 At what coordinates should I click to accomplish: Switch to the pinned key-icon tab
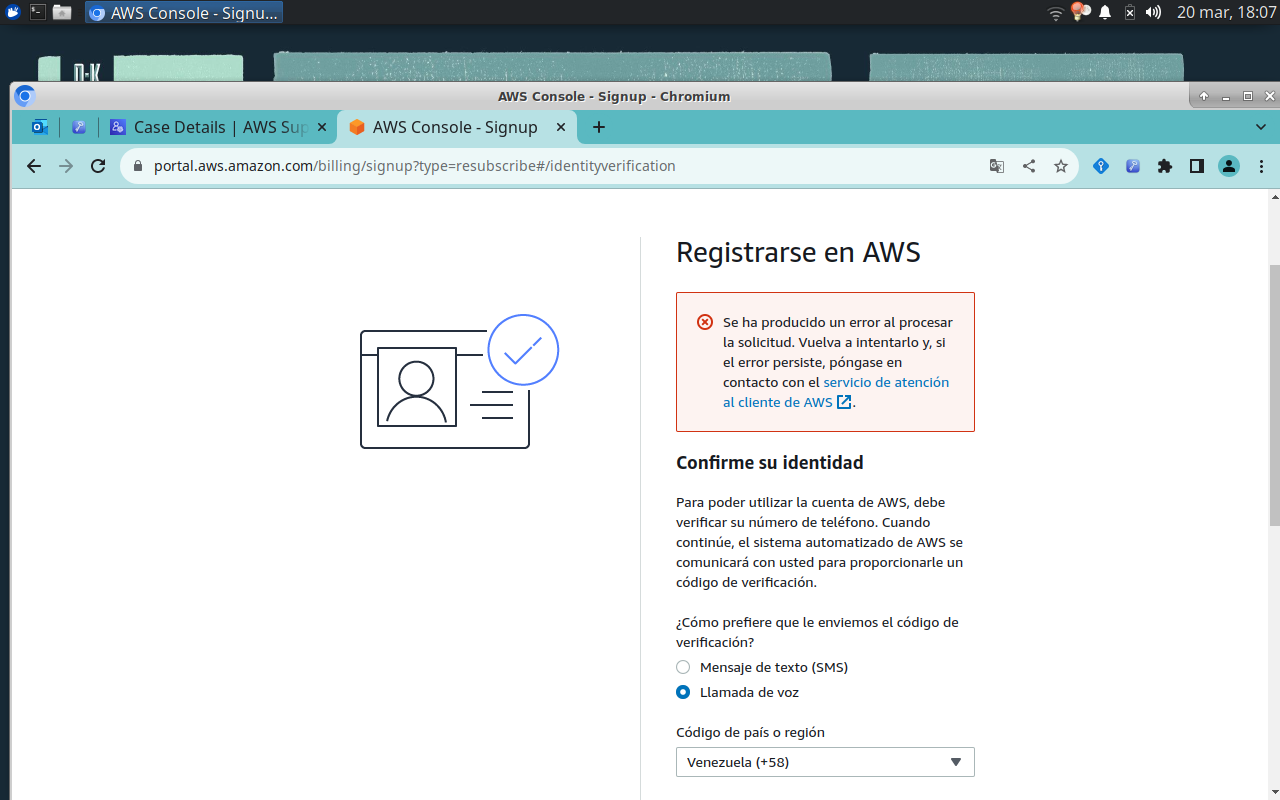pos(79,127)
